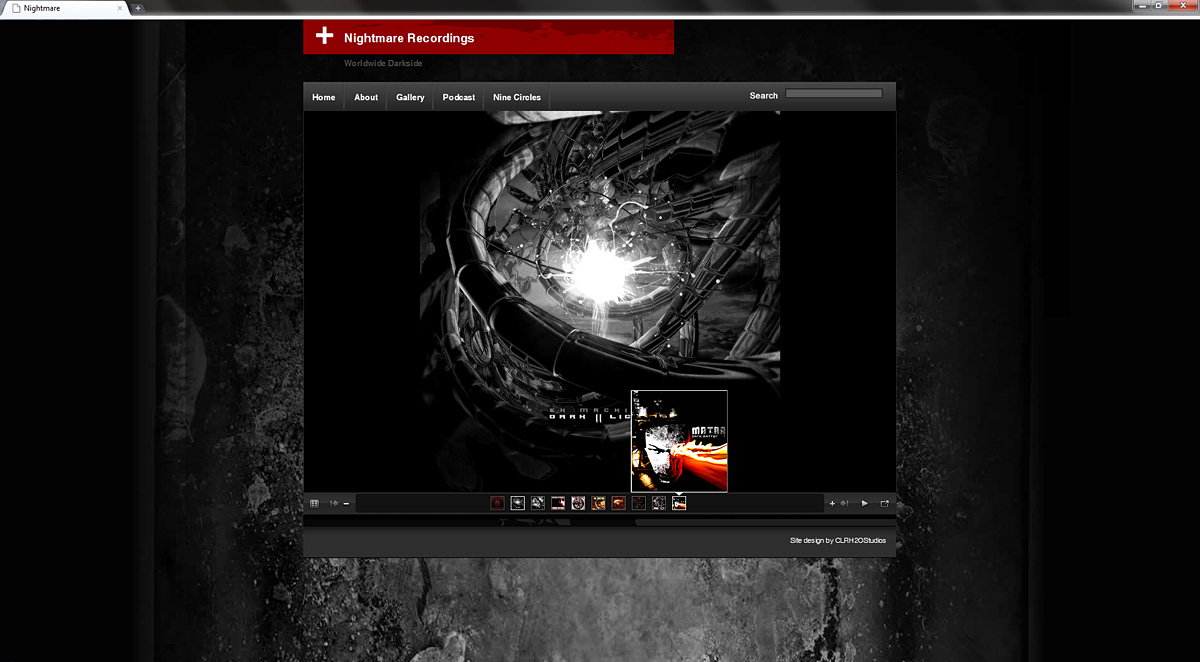Close the Nightmare browser tab
Viewport: 1200px width, 662px height.
120,8
